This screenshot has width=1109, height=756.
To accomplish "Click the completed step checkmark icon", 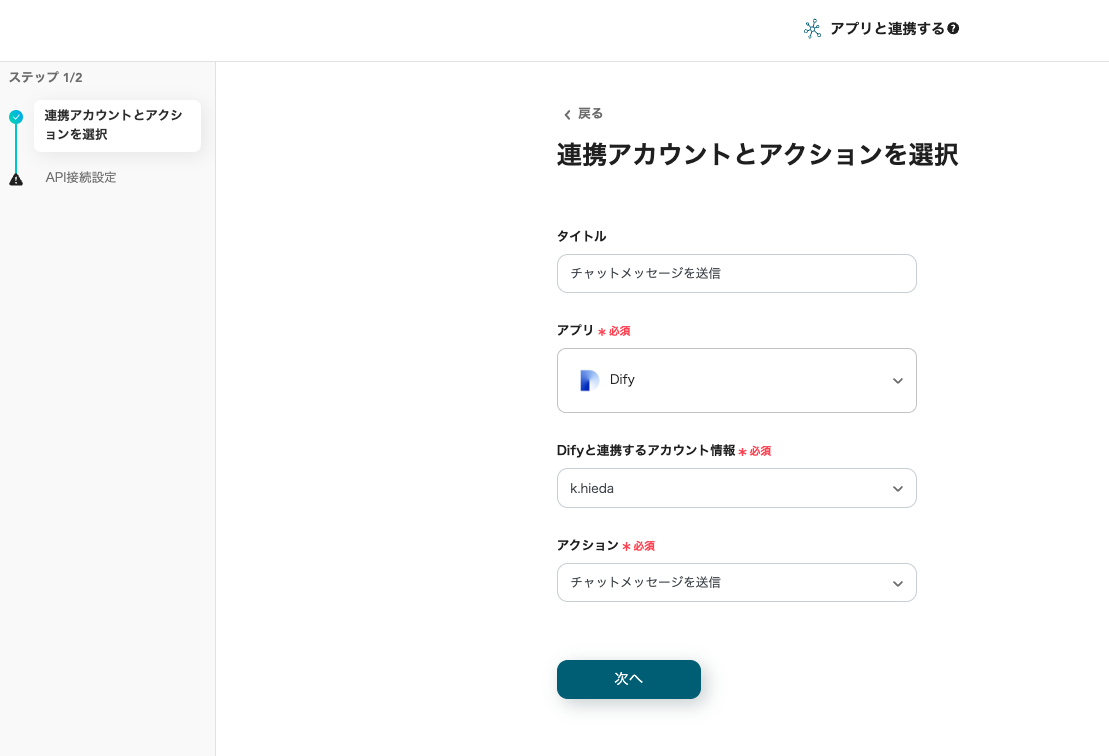I will point(16,117).
